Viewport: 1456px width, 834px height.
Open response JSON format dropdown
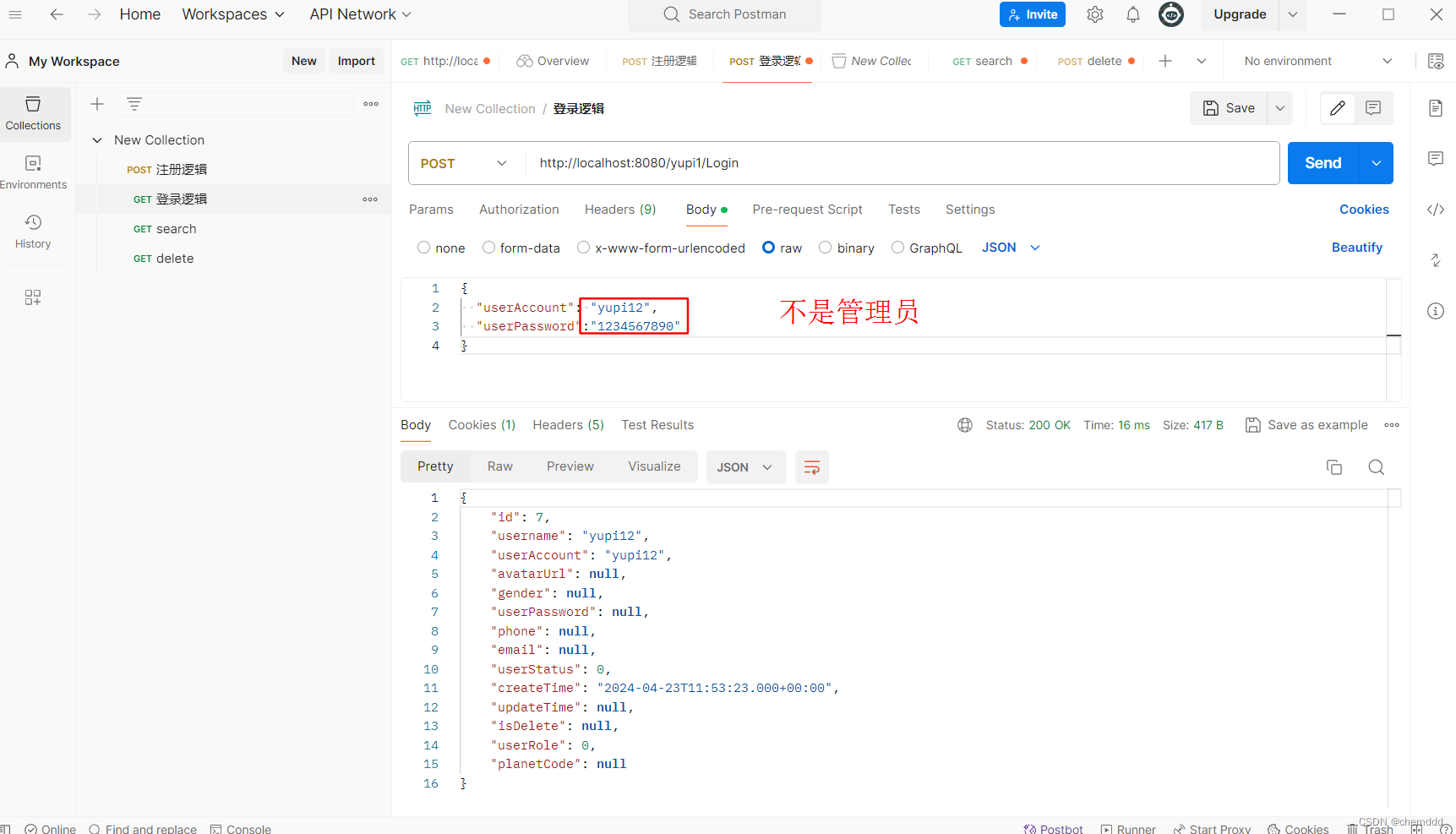745,467
